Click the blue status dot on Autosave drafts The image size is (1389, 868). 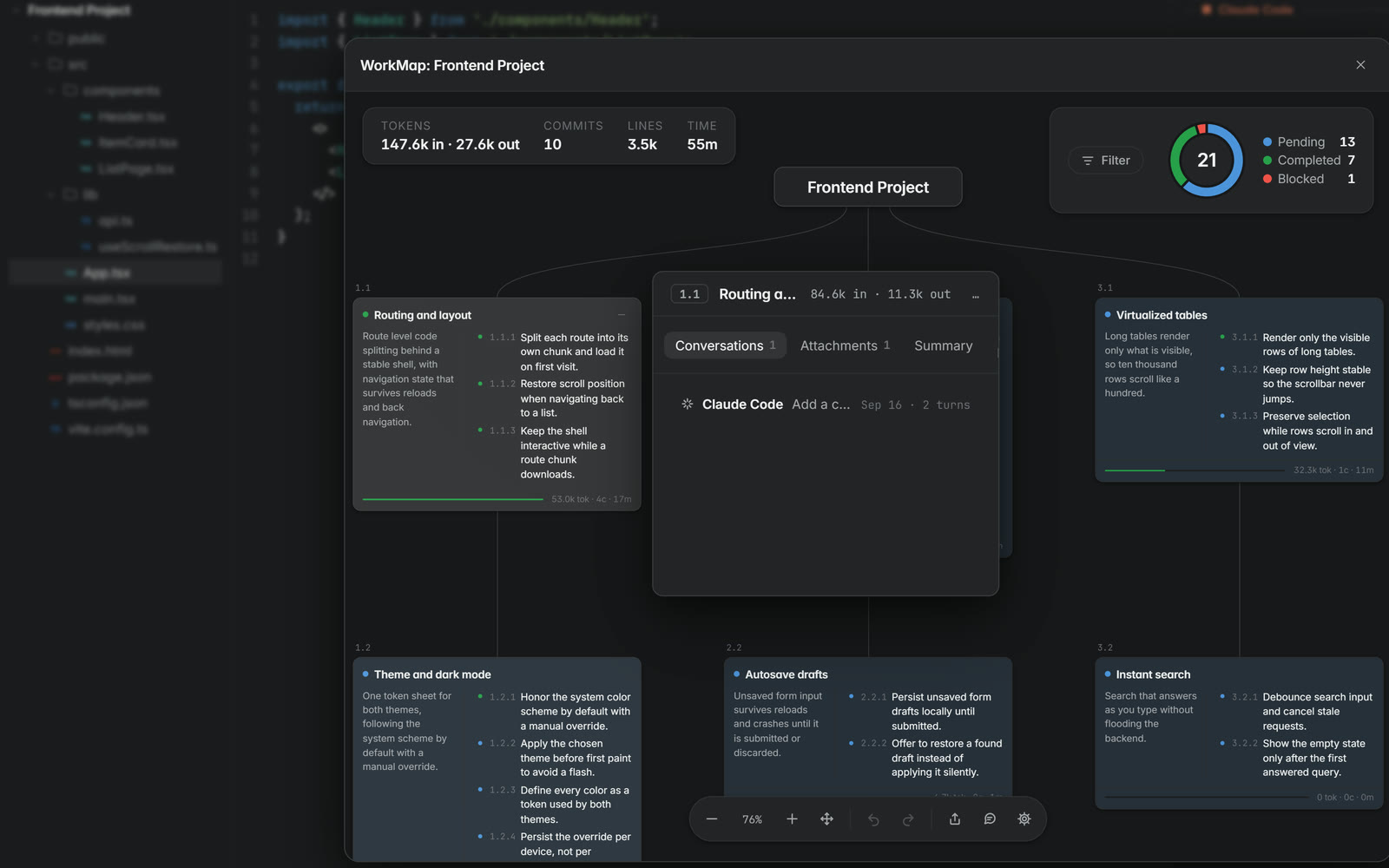tap(736, 674)
